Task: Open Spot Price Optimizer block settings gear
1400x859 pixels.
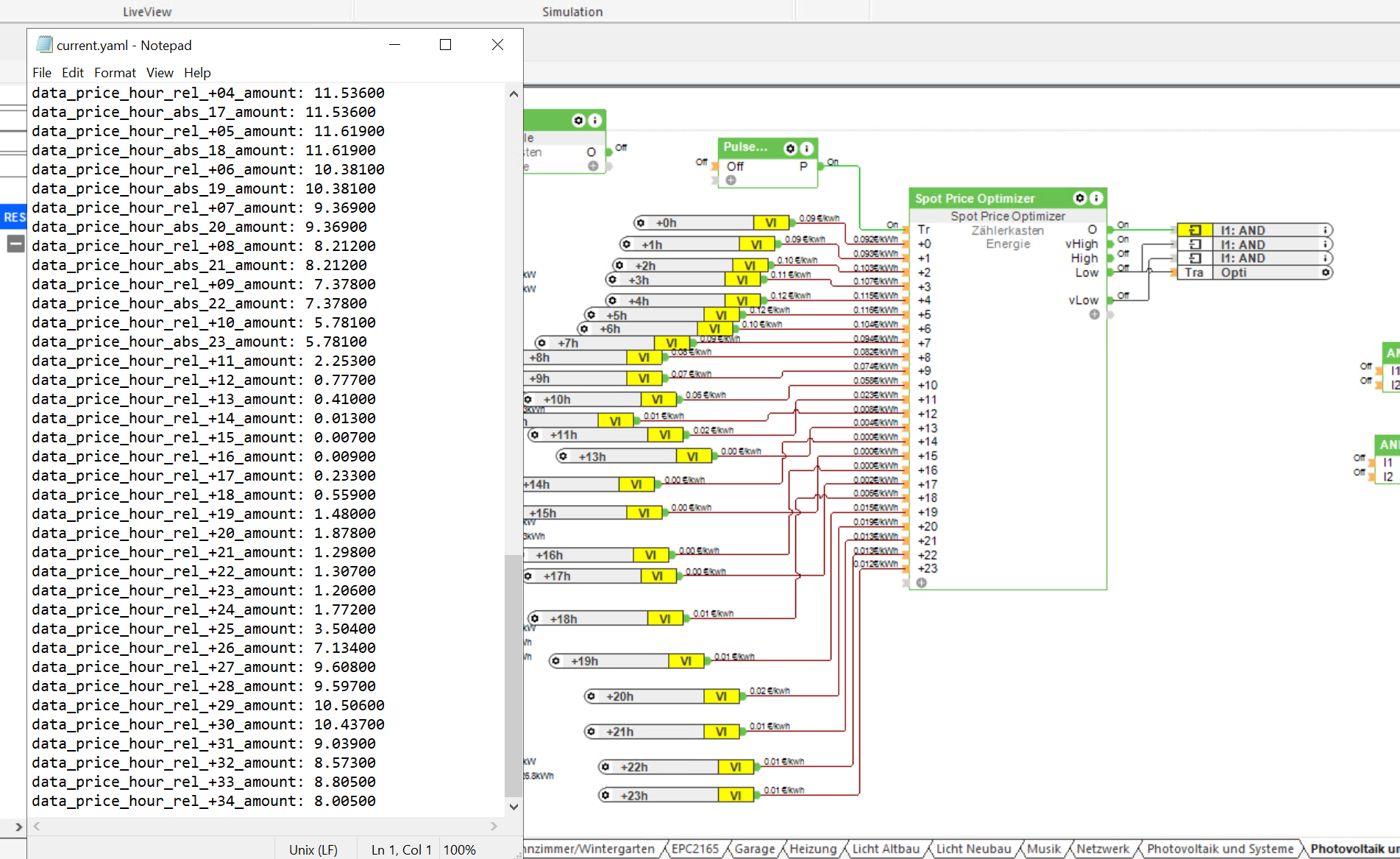Action: click(x=1080, y=198)
